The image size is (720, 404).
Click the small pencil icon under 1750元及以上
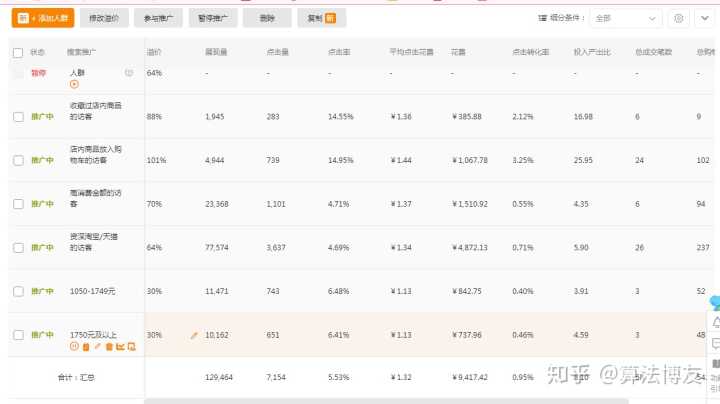[x=97, y=346]
